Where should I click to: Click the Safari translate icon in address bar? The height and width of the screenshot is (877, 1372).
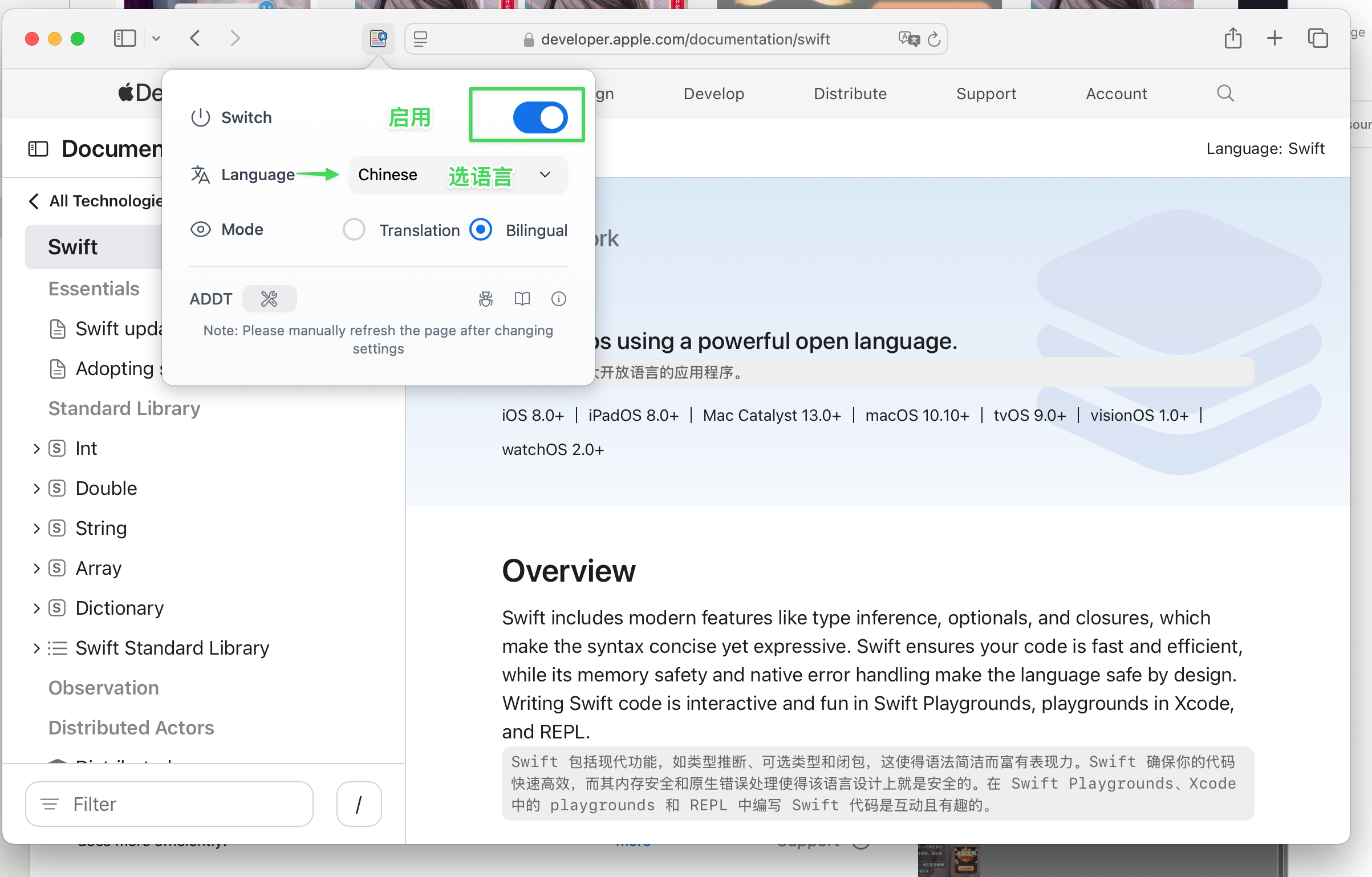[908, 39]
